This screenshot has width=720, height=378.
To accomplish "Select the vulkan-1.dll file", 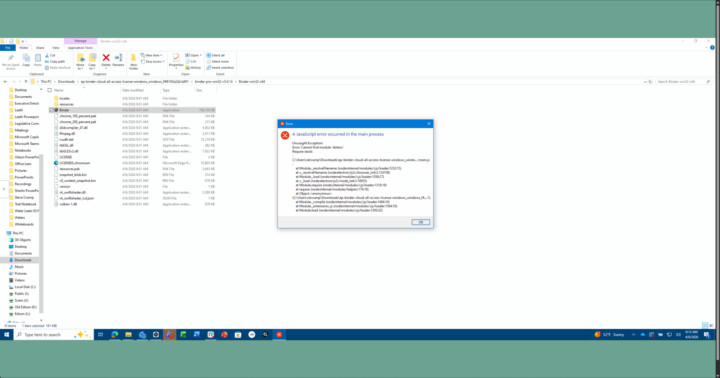I will coord(68,204).
